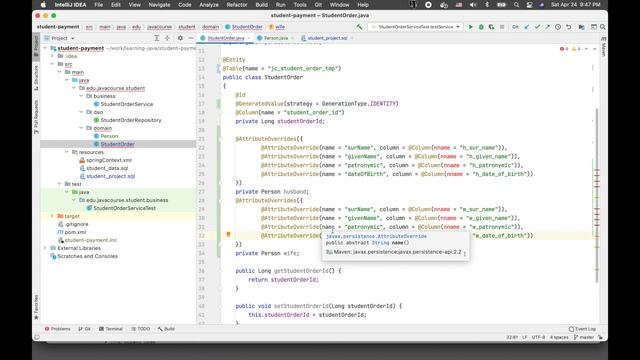640x360 pixels.
Task: Go to previous highlighted error arrow
Action: point(587,49)
